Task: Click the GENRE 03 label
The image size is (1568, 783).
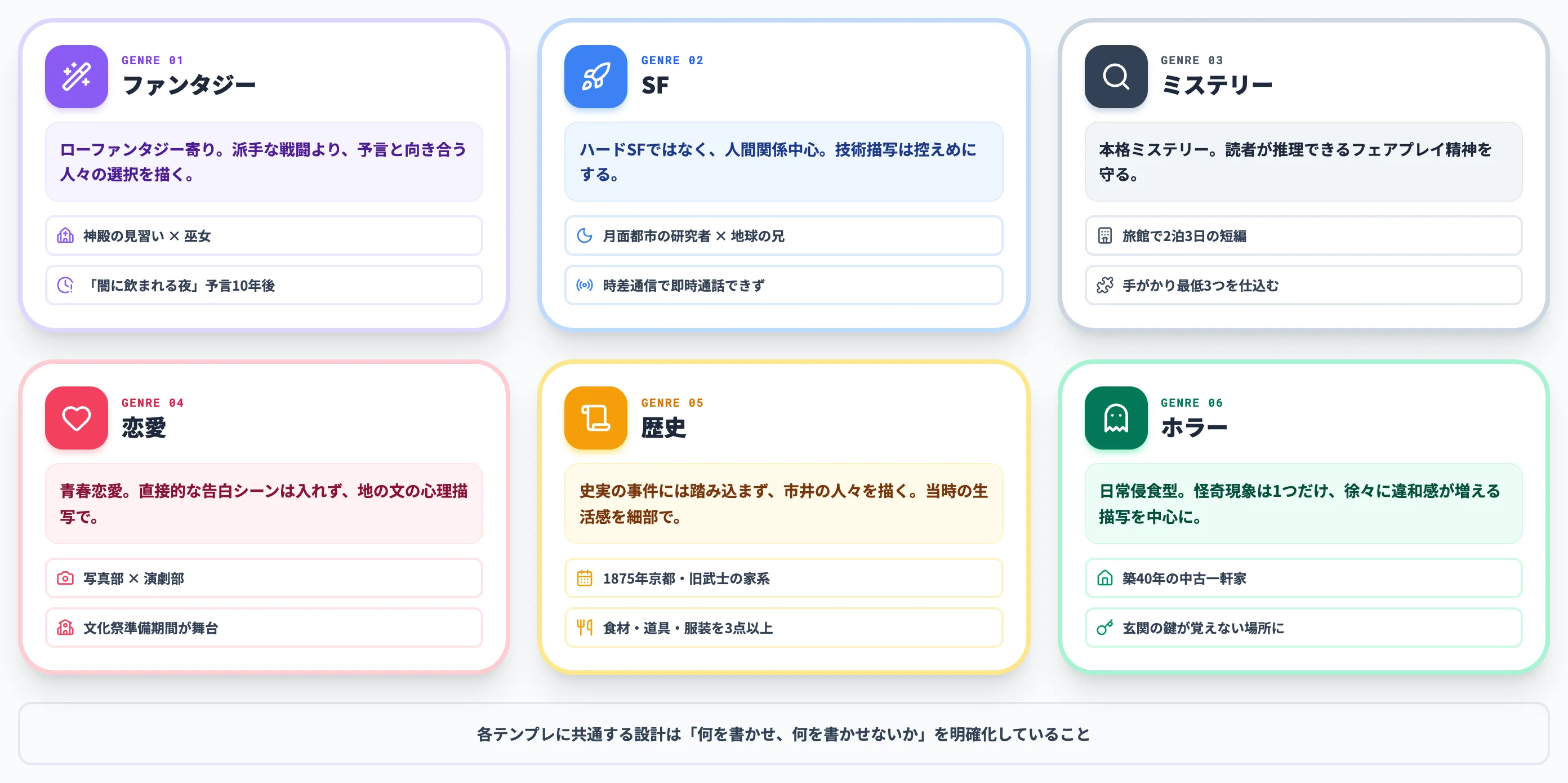Action: click(x=1192, y=60)
